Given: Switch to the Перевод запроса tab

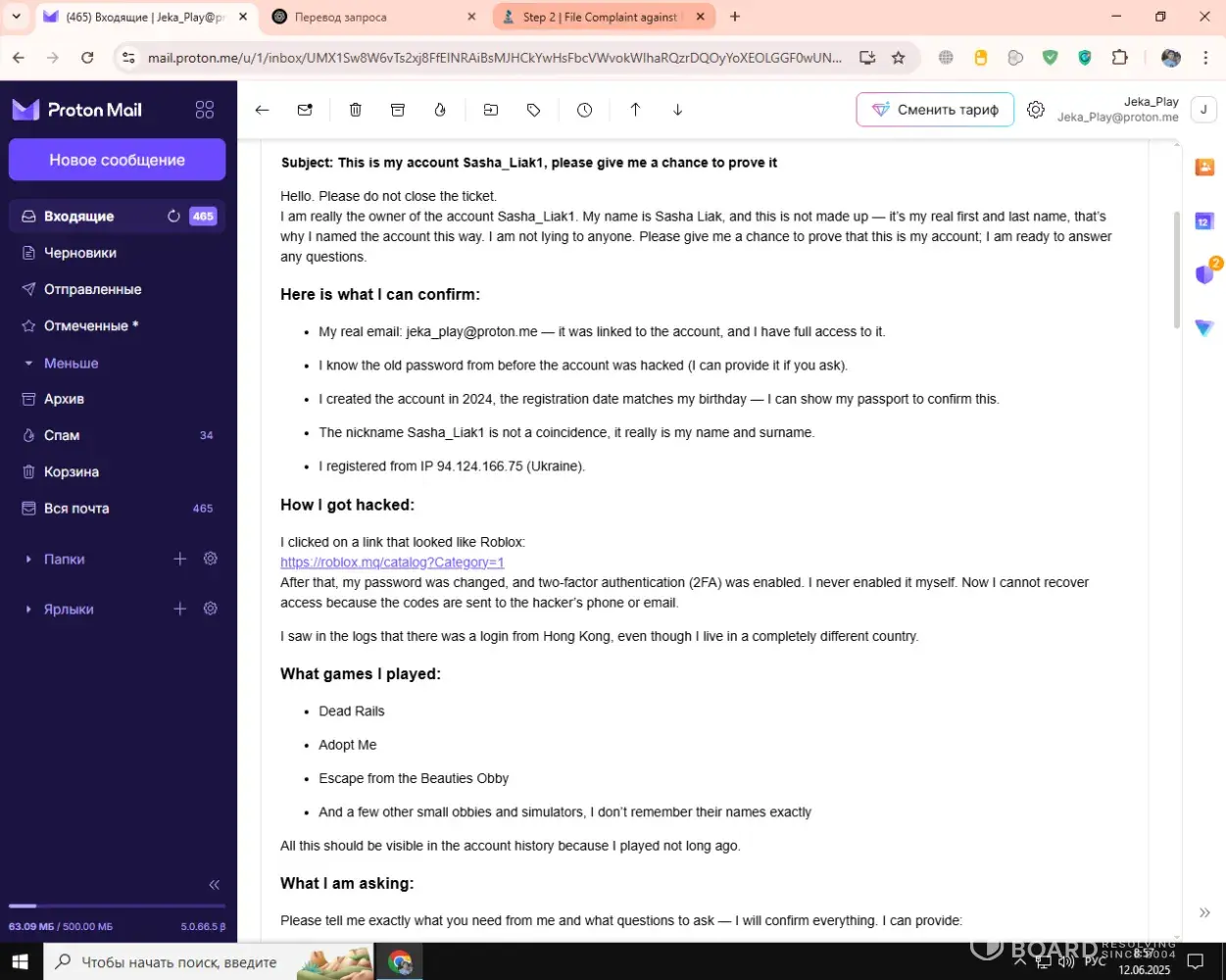Looking at the screenshot, I should click(x=372, y=17).
